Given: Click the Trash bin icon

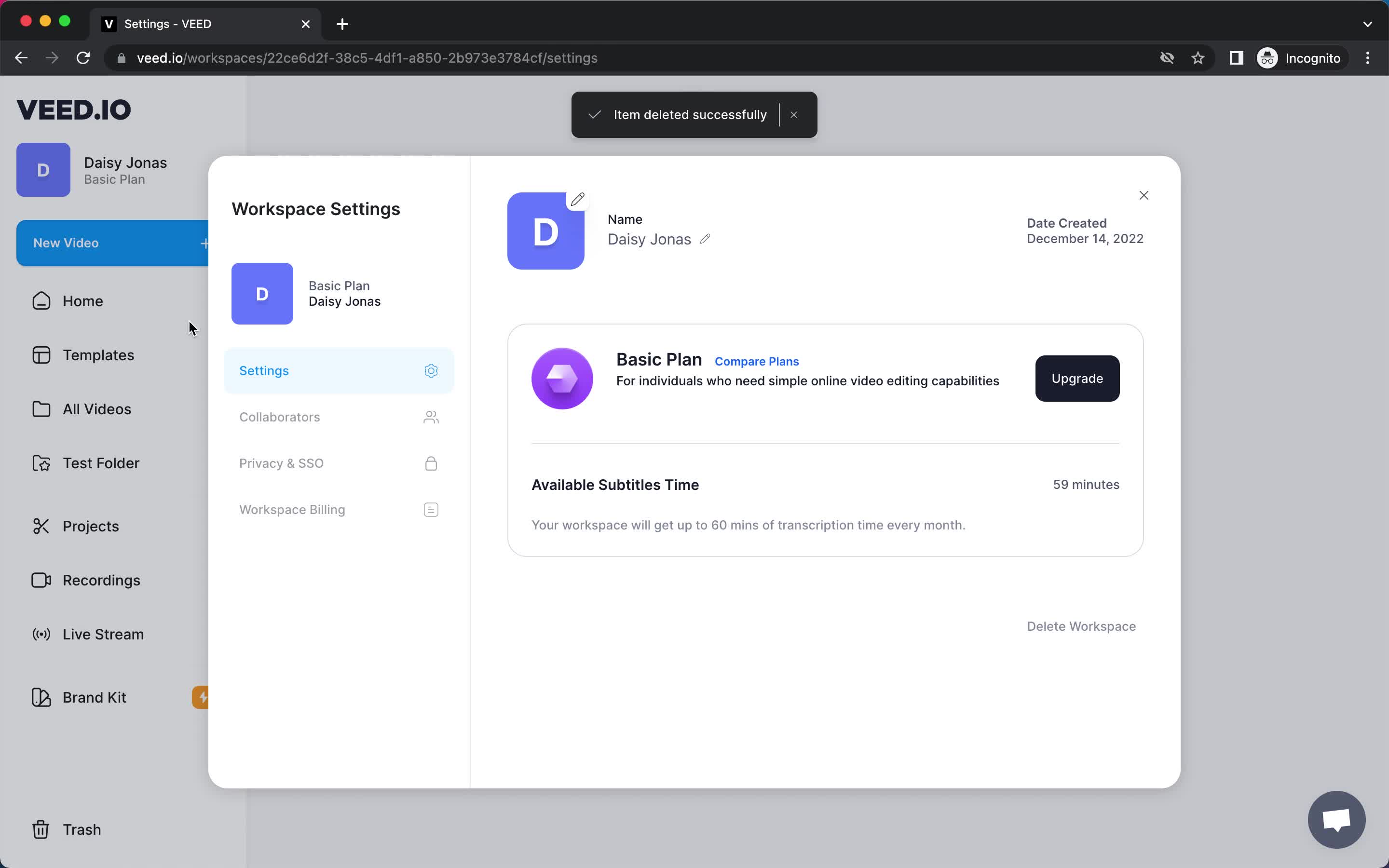Looking at the screenshot, I should coord(41,829).
